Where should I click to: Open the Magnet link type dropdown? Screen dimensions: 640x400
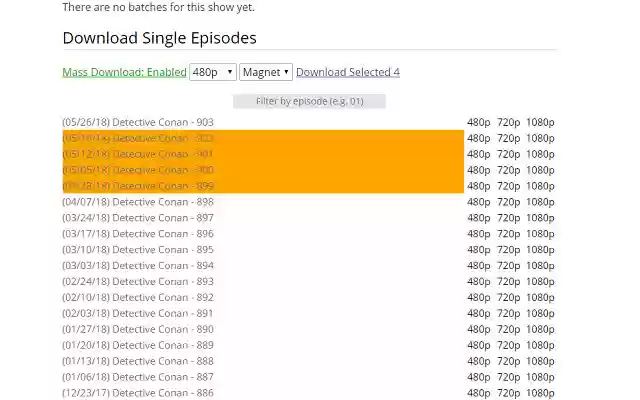pos(266,72)
